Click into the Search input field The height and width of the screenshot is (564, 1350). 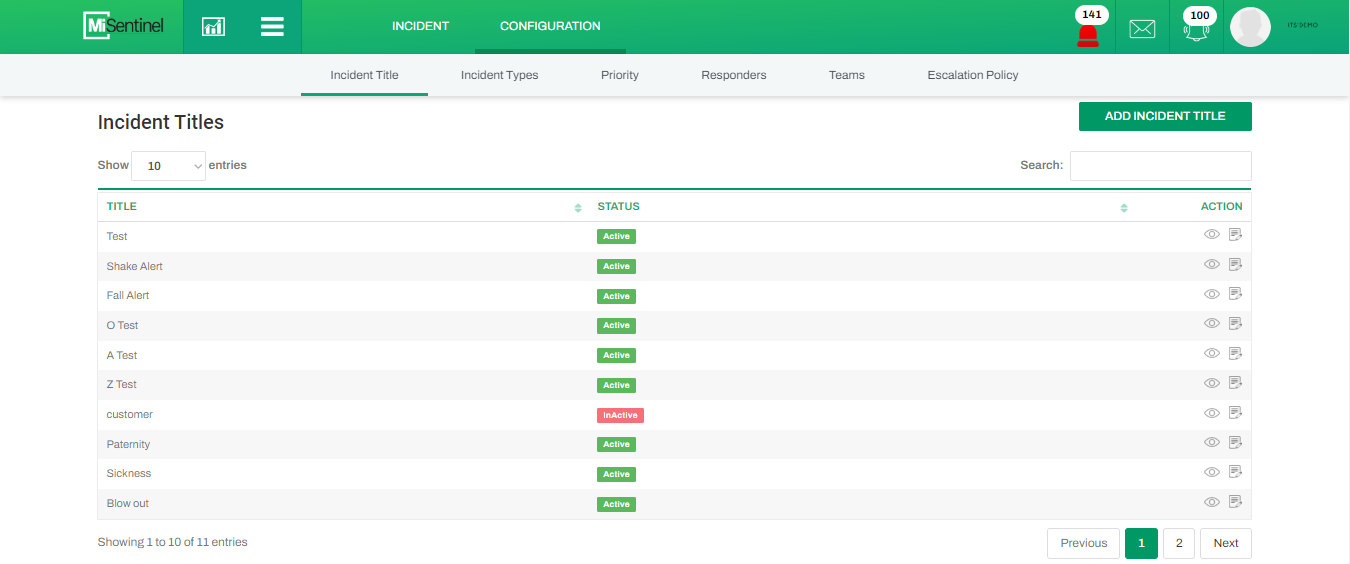(x=1160, y=166)
